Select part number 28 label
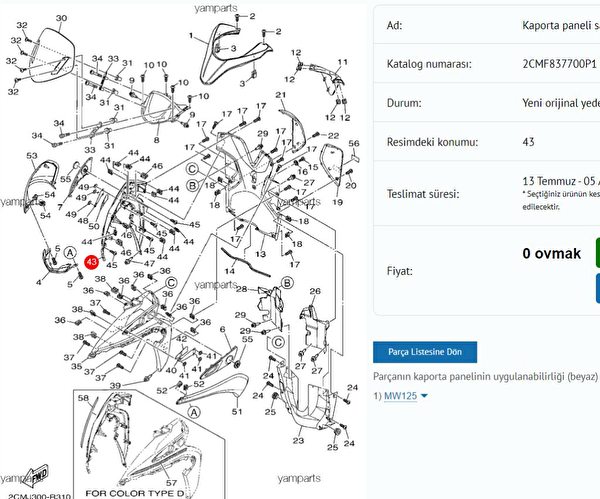Screen dimensions: 600x499 241,289
